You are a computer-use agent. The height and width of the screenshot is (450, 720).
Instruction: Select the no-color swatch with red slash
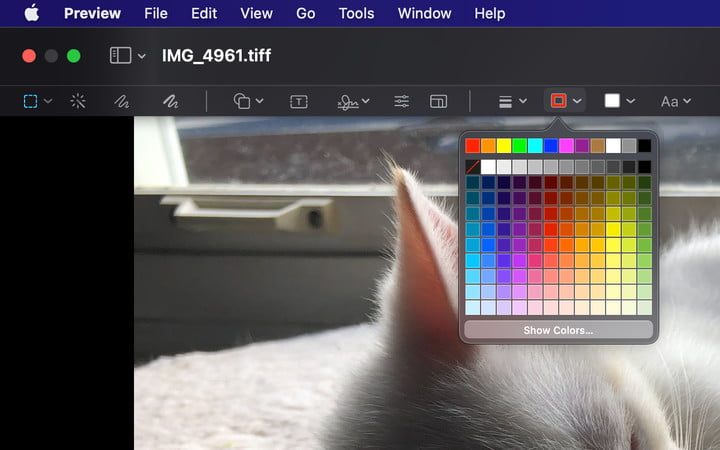(473, 167)
